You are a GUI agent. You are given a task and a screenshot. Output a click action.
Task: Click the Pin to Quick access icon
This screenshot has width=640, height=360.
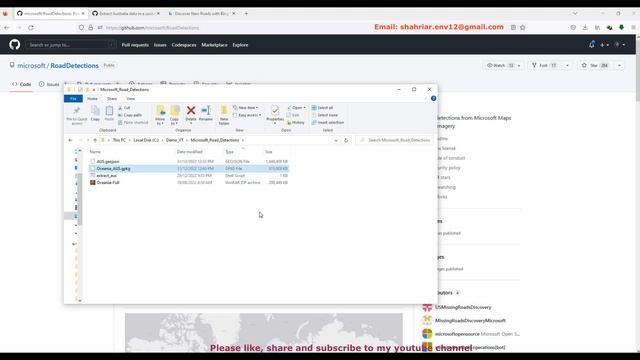pos(76,111)
